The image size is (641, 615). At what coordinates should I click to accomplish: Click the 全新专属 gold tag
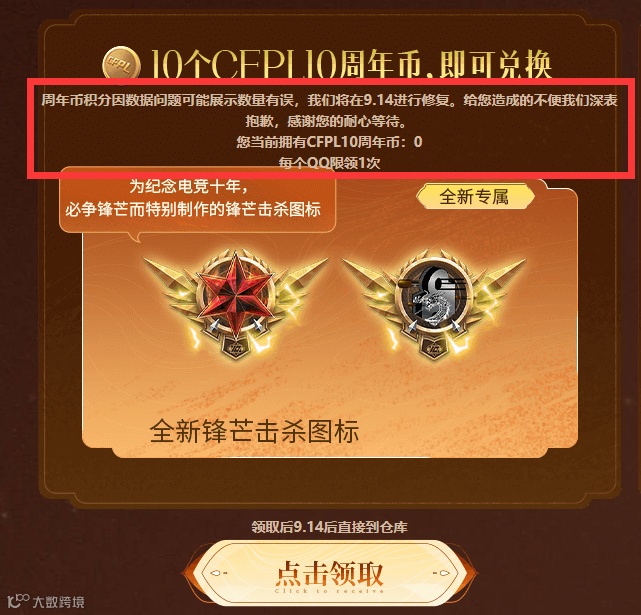475,196
